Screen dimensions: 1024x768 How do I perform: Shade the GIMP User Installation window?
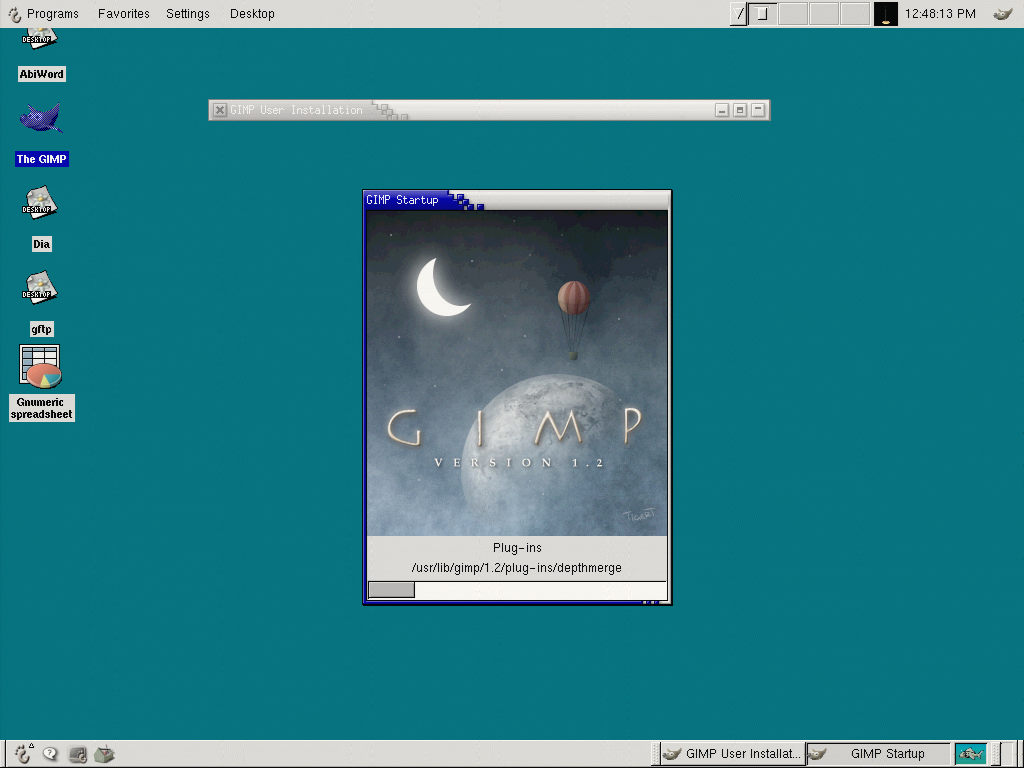(x=758, y=110)
